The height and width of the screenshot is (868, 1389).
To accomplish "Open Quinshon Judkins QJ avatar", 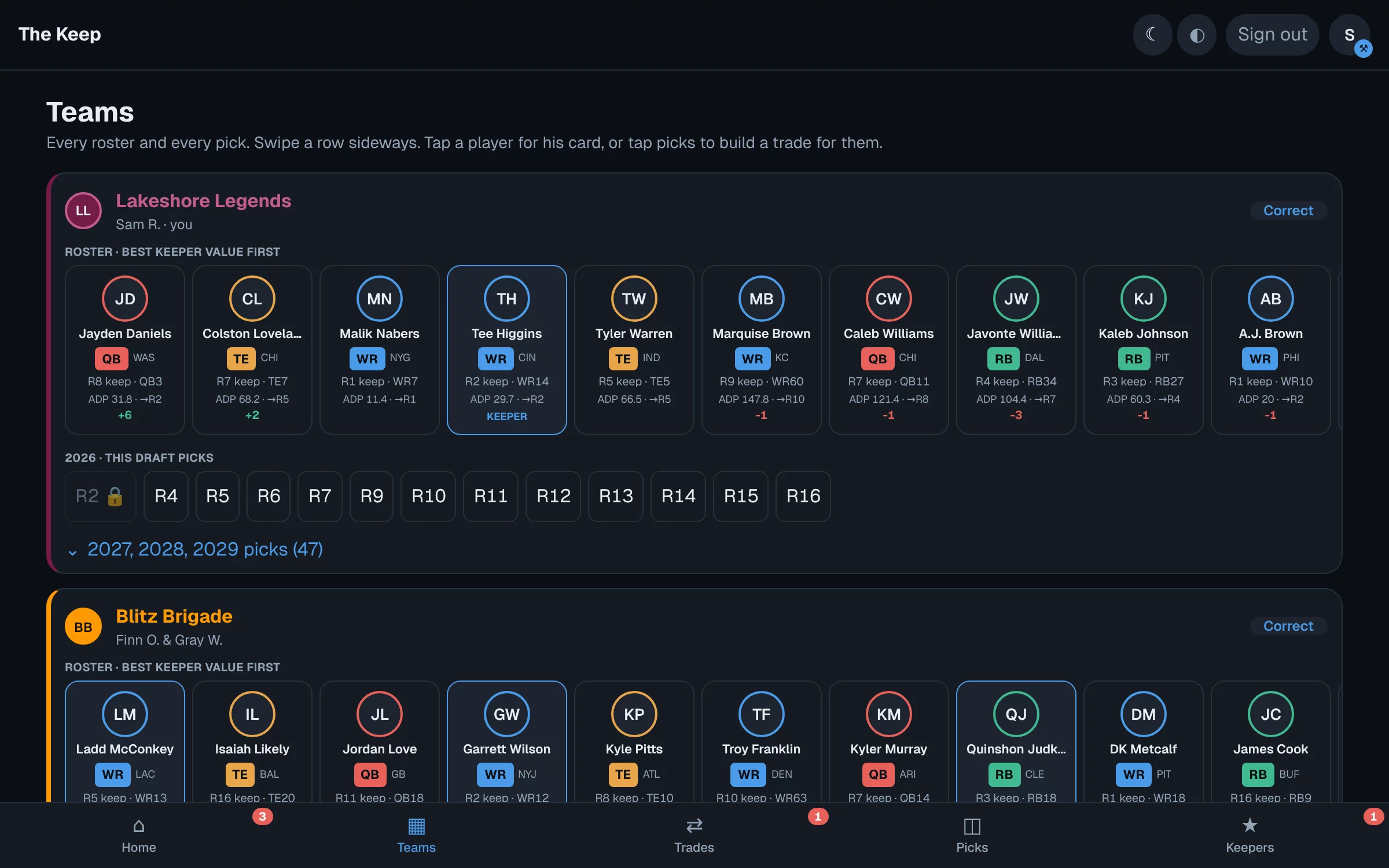I will pos(1016,714).
